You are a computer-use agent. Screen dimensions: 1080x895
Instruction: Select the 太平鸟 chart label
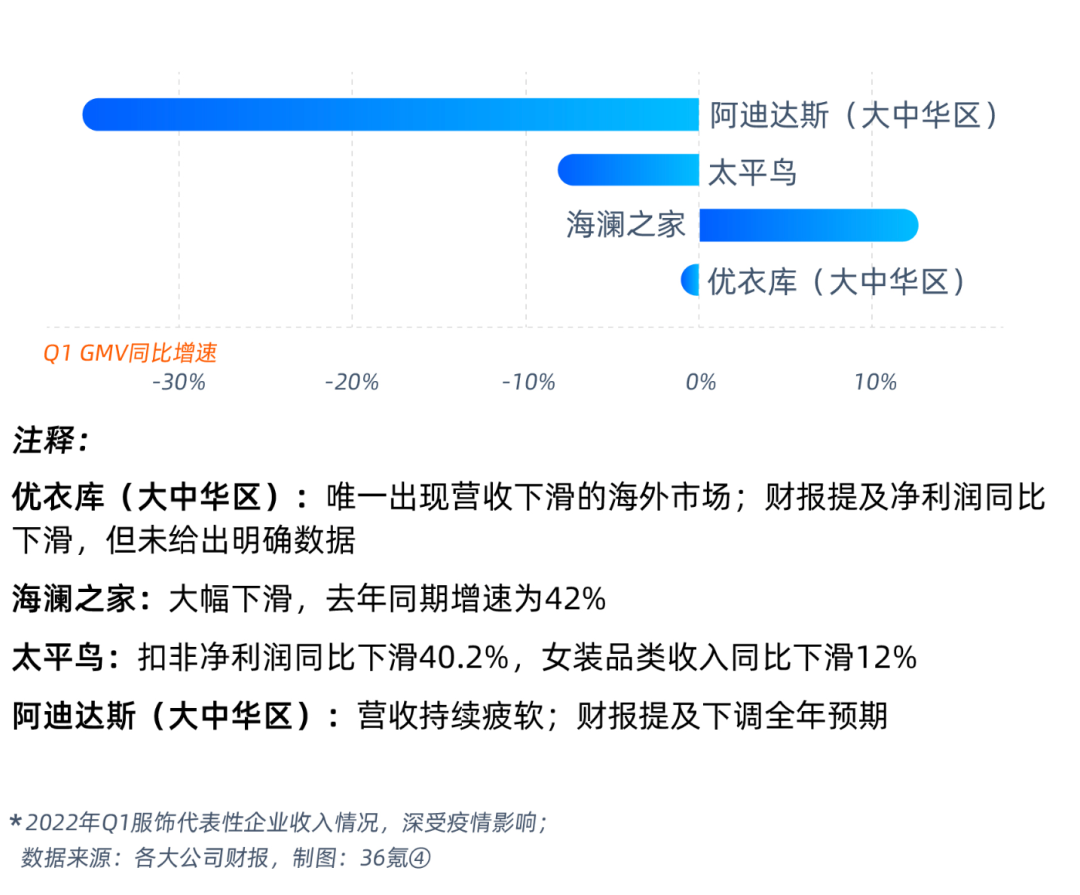click(x=752, y=172)
